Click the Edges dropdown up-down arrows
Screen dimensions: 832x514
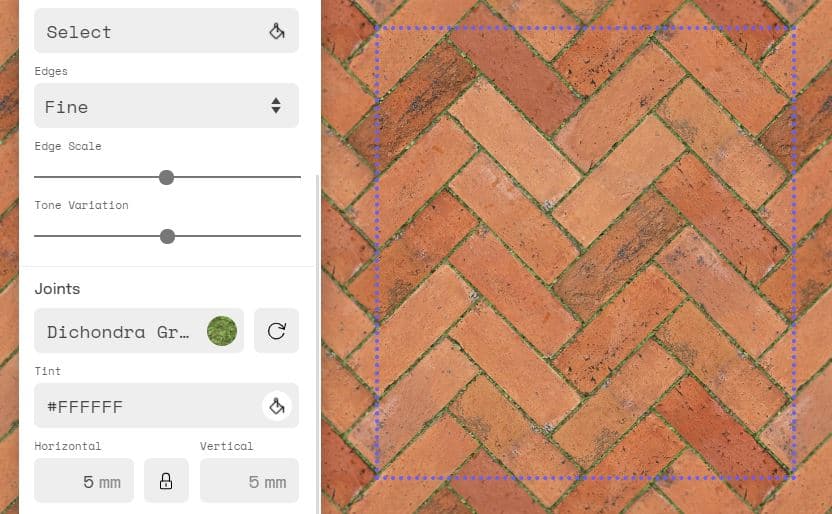[275, 106]
